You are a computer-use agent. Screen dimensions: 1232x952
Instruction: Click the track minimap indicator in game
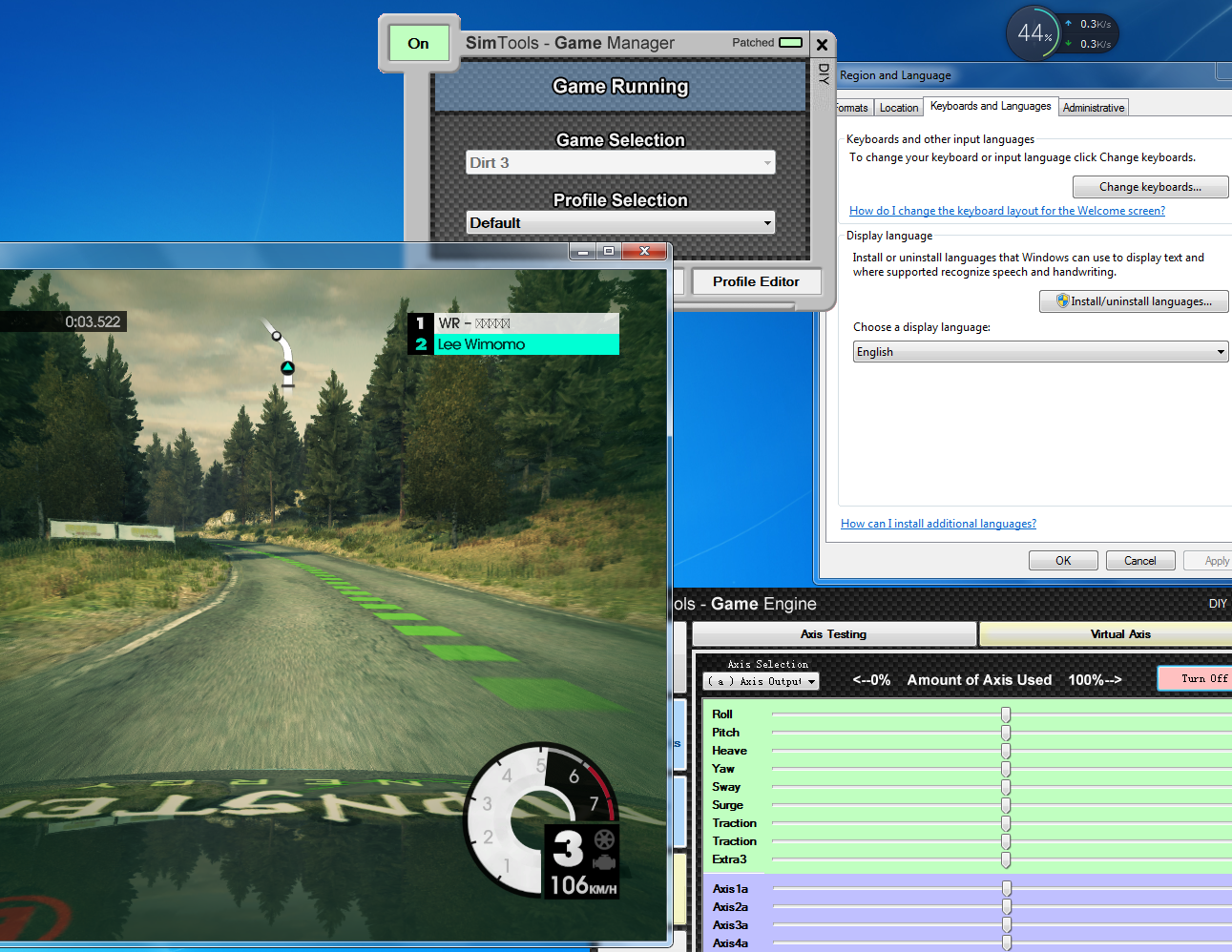[281, 352]
